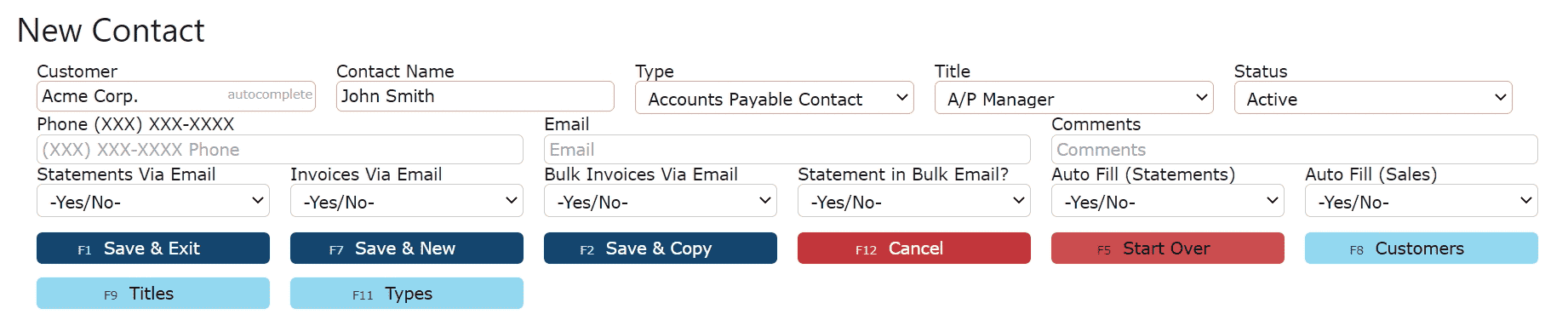Click the Save & New button
Image resolution: width=1568 pixels, height=320 pixels.
tap(407, 249)
